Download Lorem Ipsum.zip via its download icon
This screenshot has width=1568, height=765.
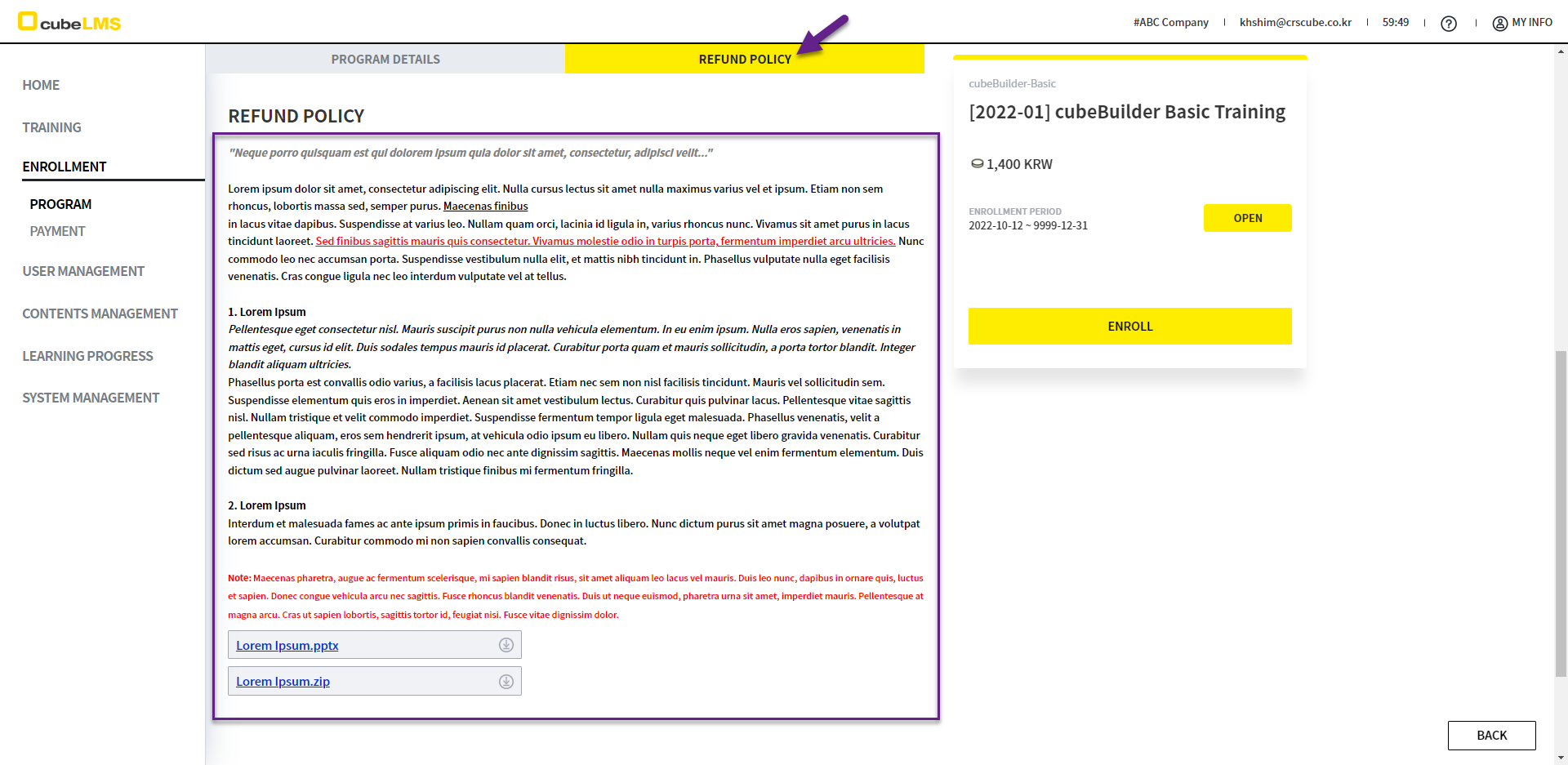pyautogui.click(x=506, y=682)
